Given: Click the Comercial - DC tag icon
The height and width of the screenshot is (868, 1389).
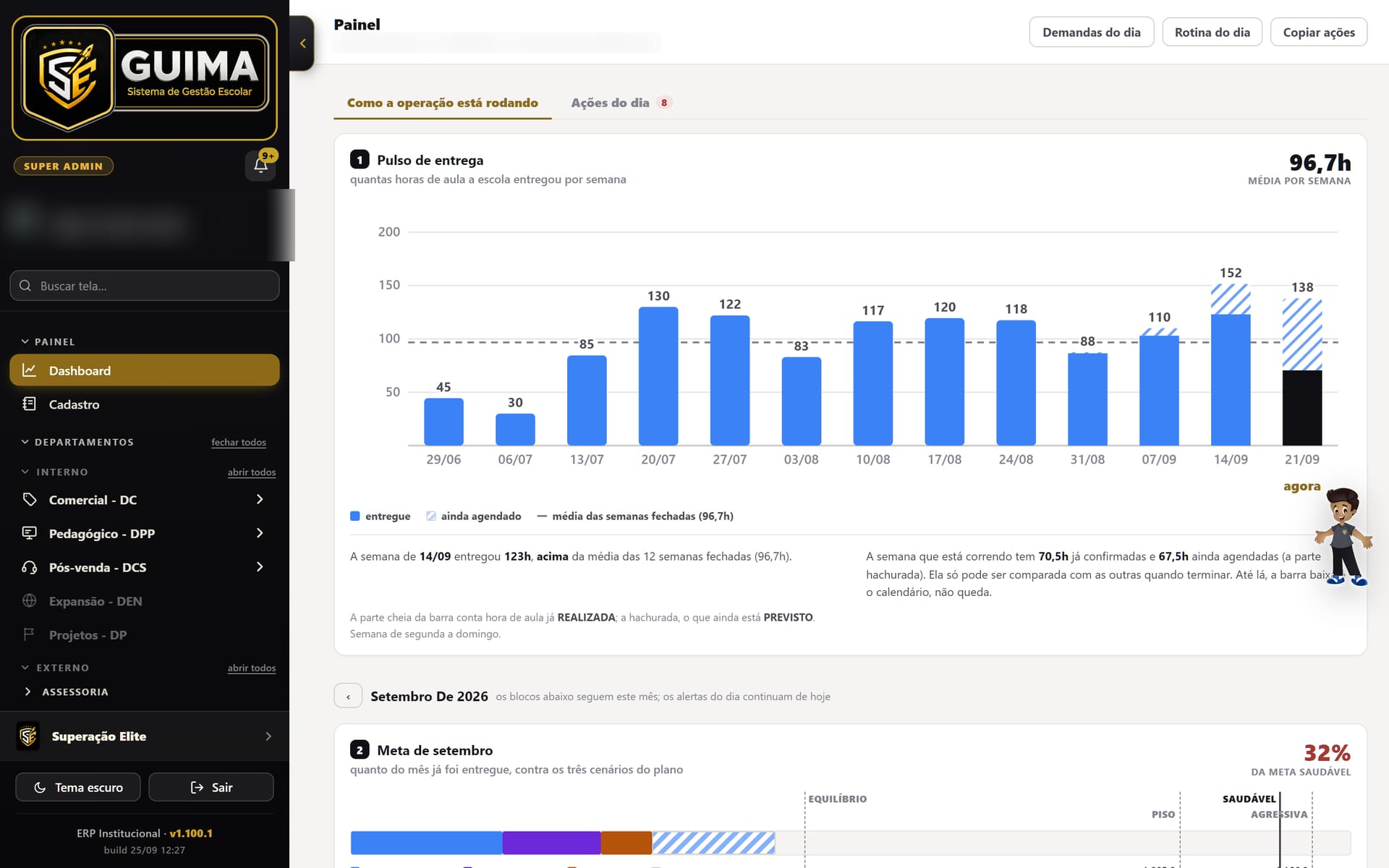Looking at the screenshot, I should 29,500.
